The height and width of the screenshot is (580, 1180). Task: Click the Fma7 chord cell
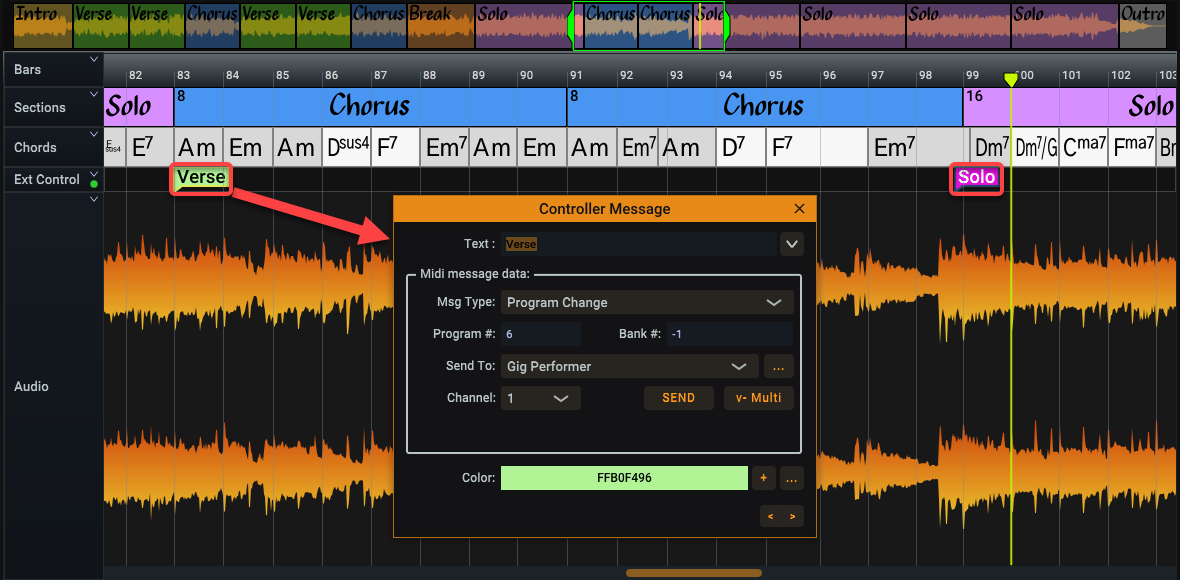click(1132, 147)
